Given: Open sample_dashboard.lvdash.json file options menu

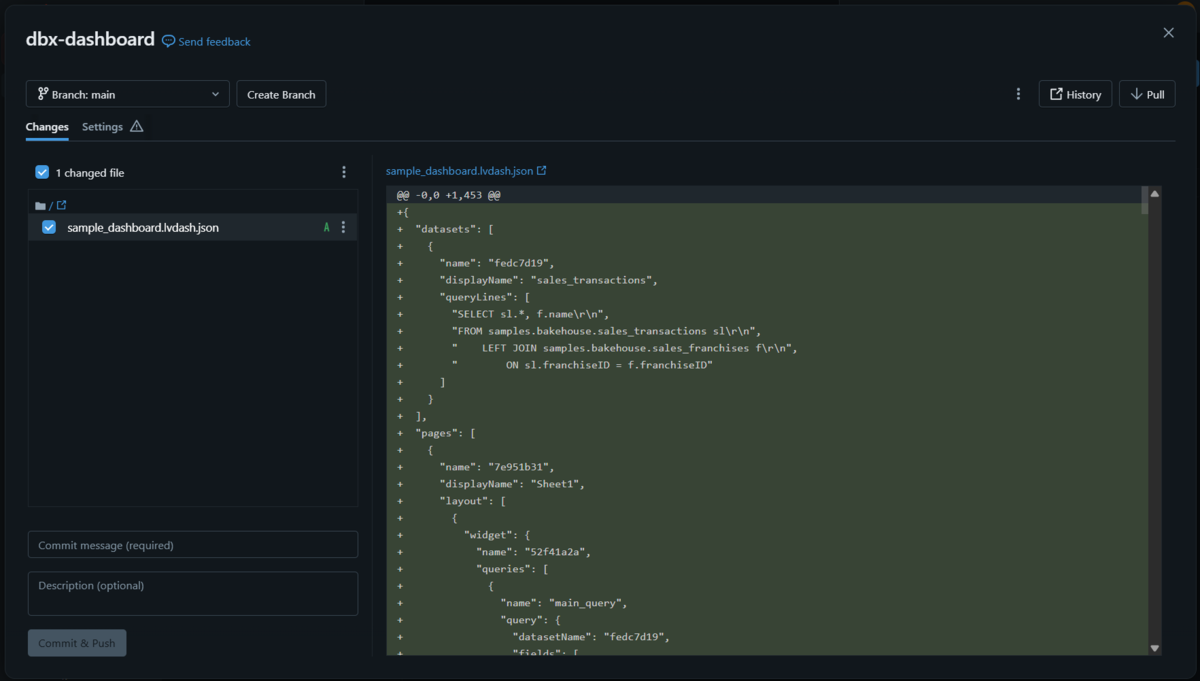Looking at the screenshot, I should tap(343, 227).
